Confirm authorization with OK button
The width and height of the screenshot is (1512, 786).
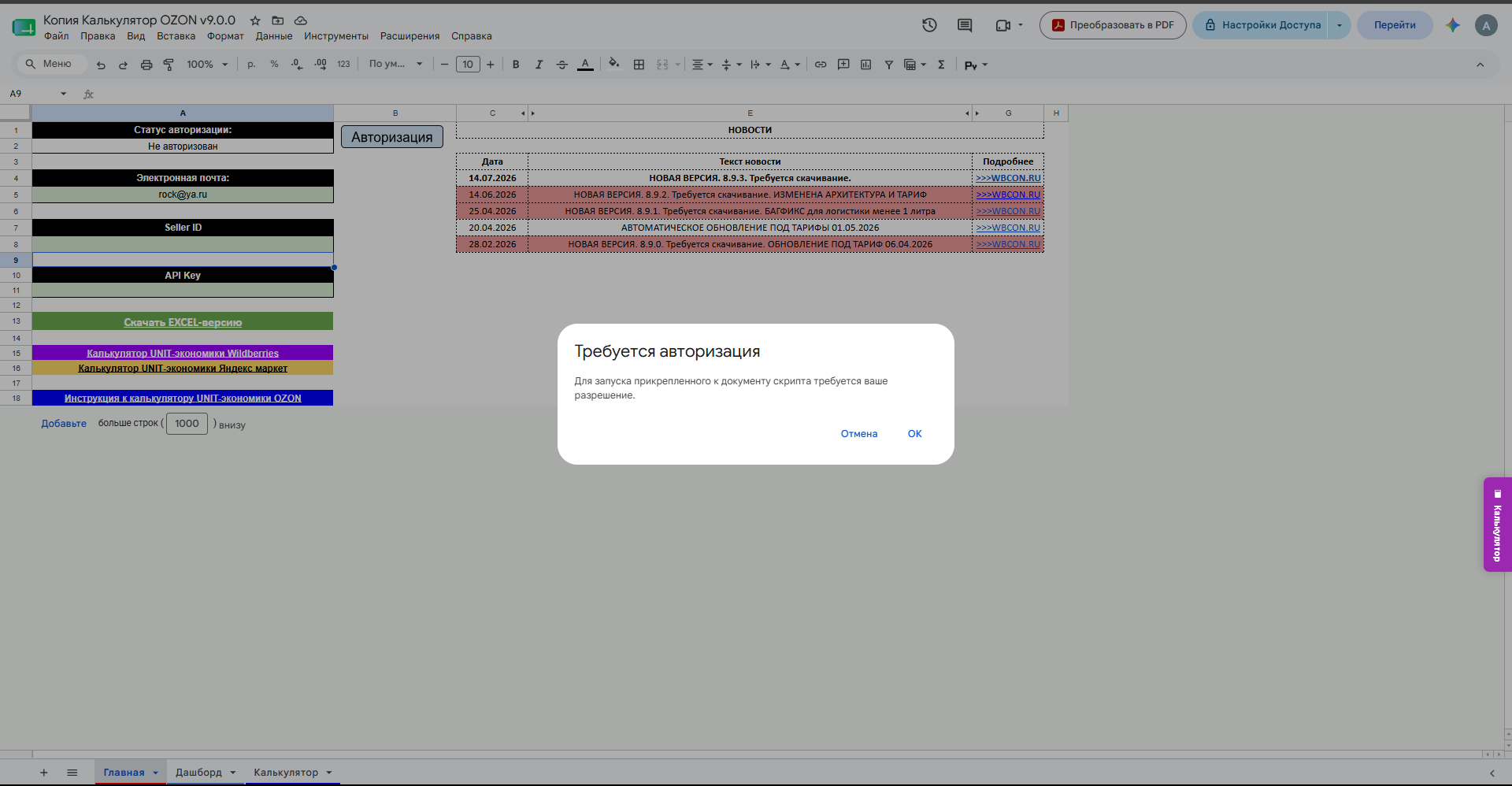[x=914, y=434]
